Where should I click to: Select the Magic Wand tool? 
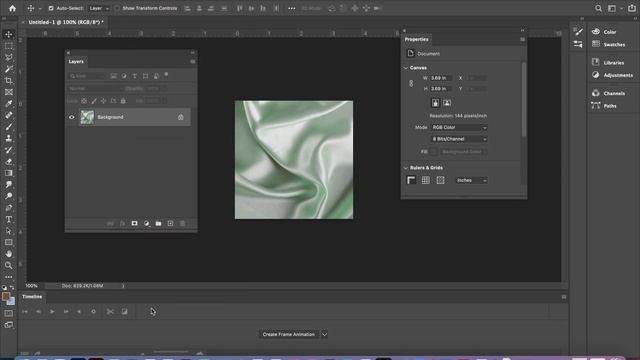pyautogui.click(x=9, y=69)
